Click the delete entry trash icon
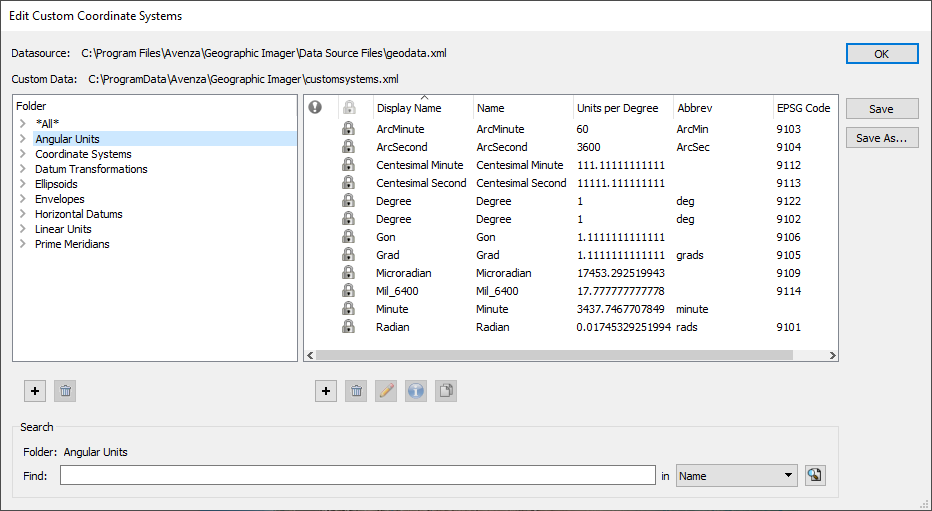Viewport: 932px width, 511px height. [x=356, y=391]
